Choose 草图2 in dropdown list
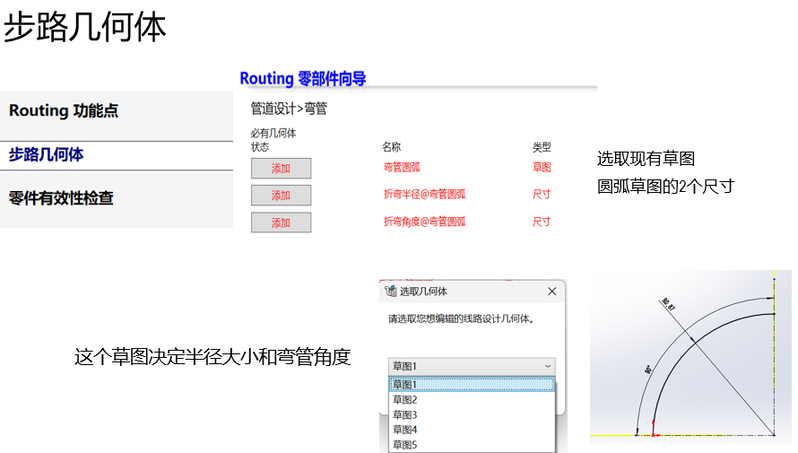The height and width of the screenshot is (453, 798). click(471, 400)
